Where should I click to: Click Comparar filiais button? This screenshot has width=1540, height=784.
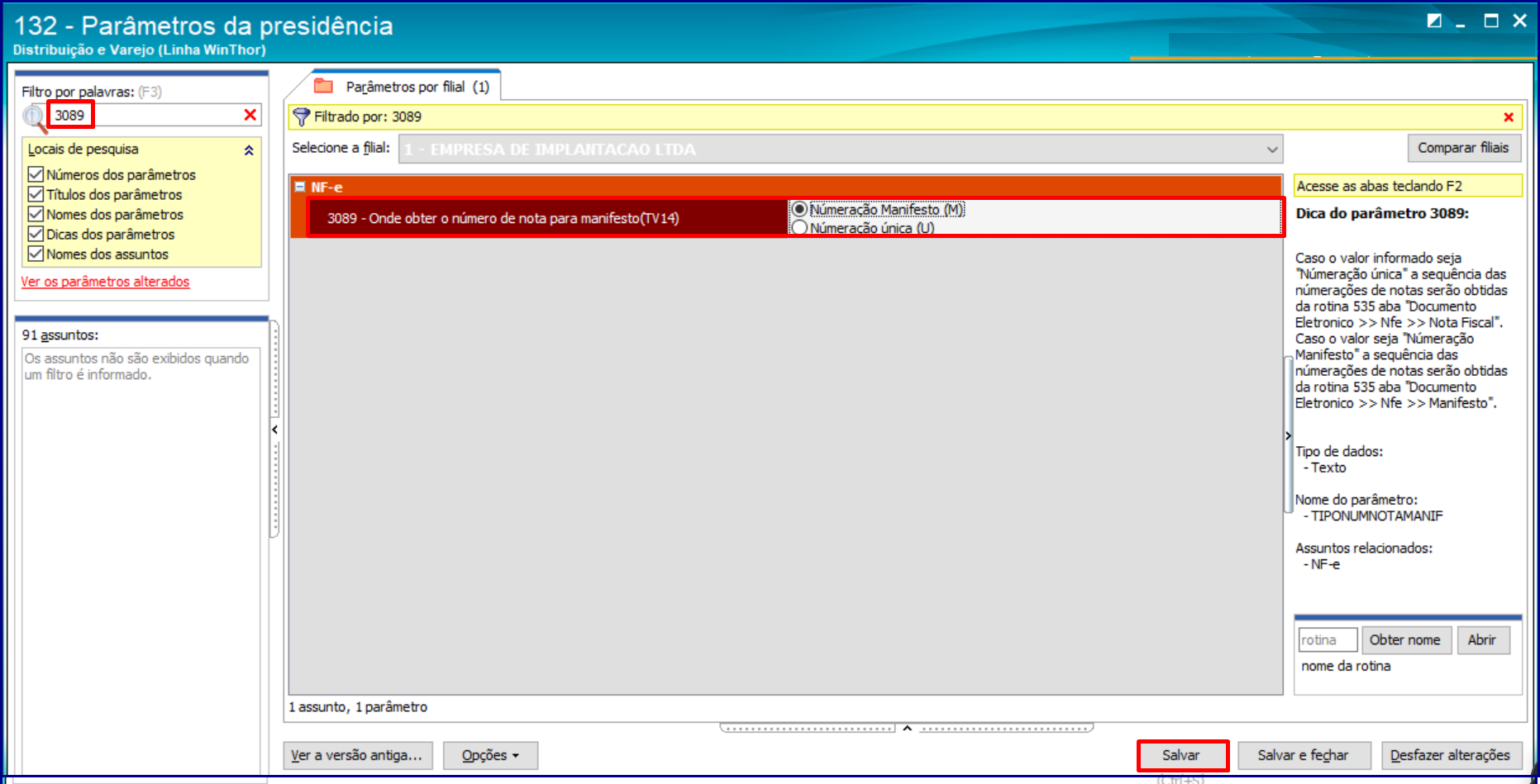pyautogui.click(x=1463, y=148)
